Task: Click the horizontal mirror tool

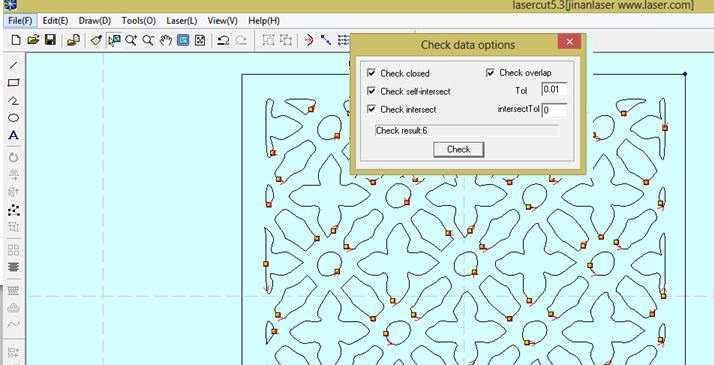Action: [14, 175]
